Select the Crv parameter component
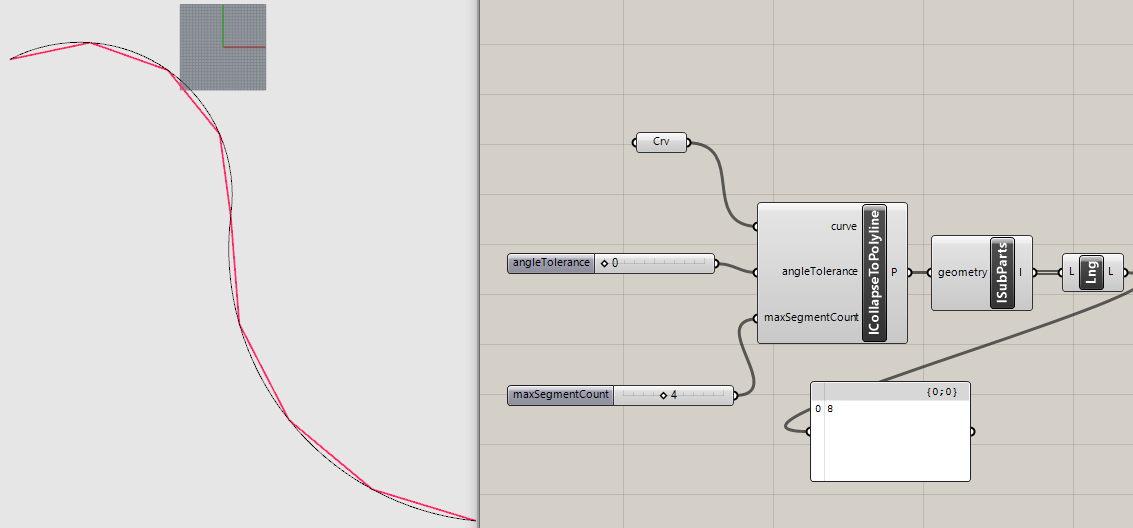1133x528 pixels. (661, 142)
